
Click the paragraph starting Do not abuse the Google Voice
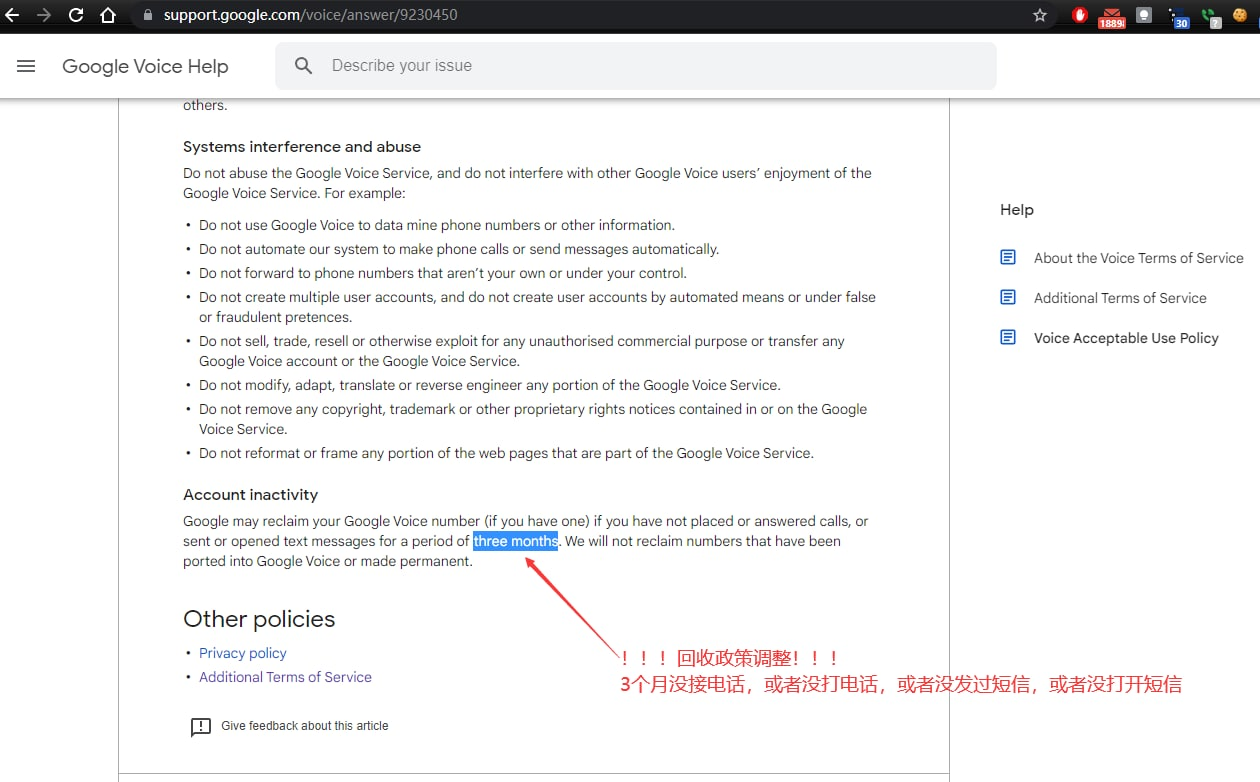[x=527, y=183]
